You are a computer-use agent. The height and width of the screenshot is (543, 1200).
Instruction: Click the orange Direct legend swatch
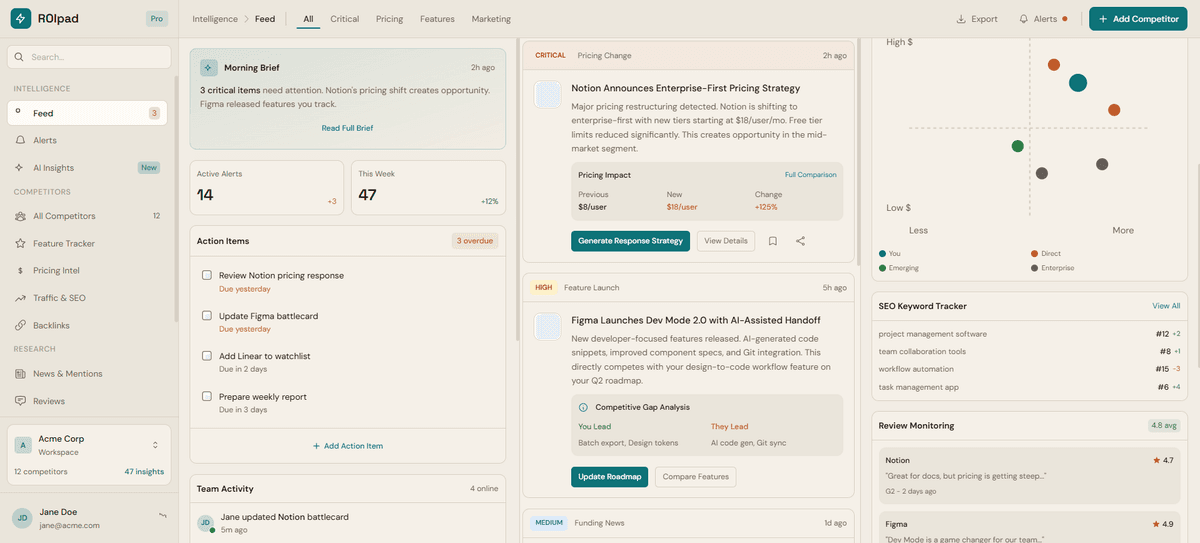tap(1034, 254)
